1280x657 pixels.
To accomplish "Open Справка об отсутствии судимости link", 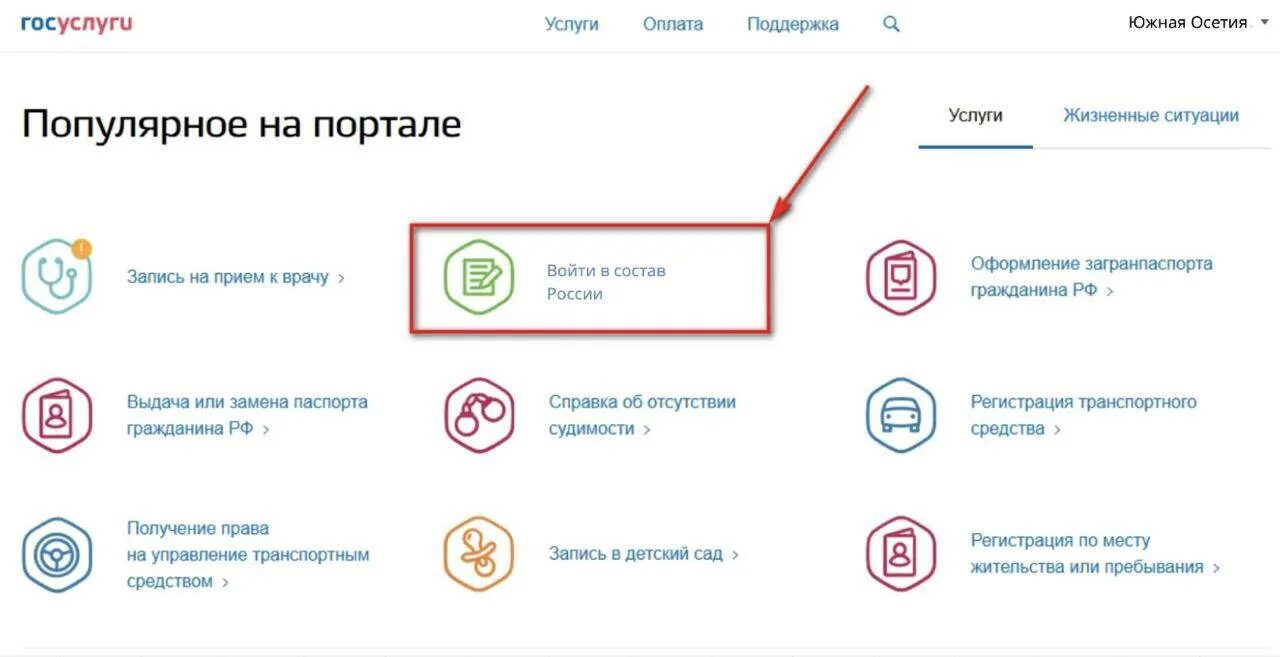I will [642, 415].
